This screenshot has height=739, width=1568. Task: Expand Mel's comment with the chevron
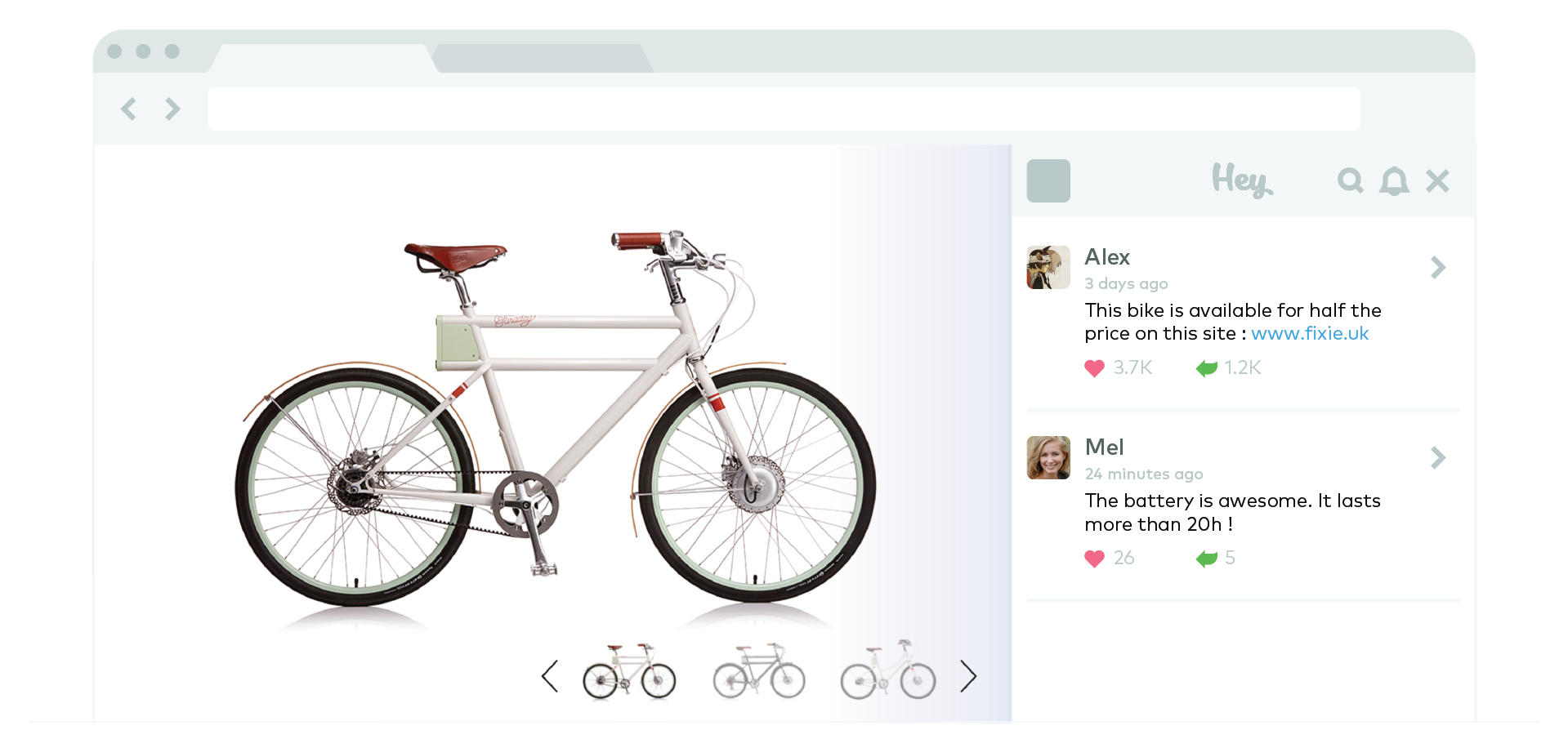pyautogui.click(x=1438, y=457)
